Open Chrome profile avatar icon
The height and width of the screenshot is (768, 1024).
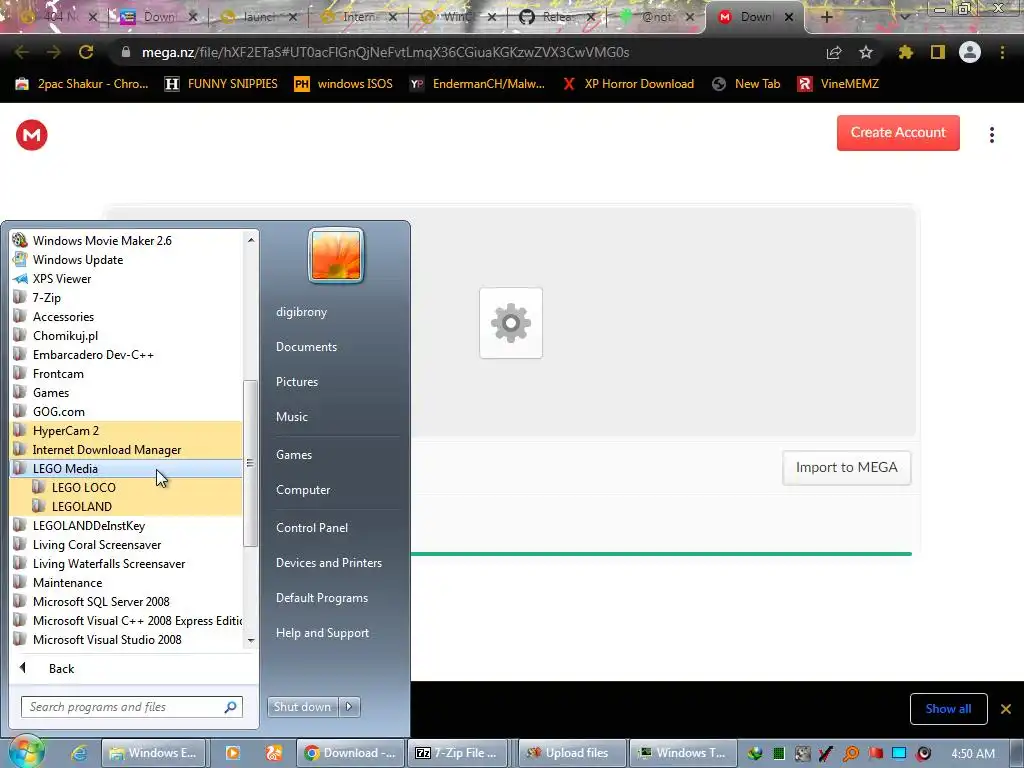pyautogui.click(x=970, y=52)
